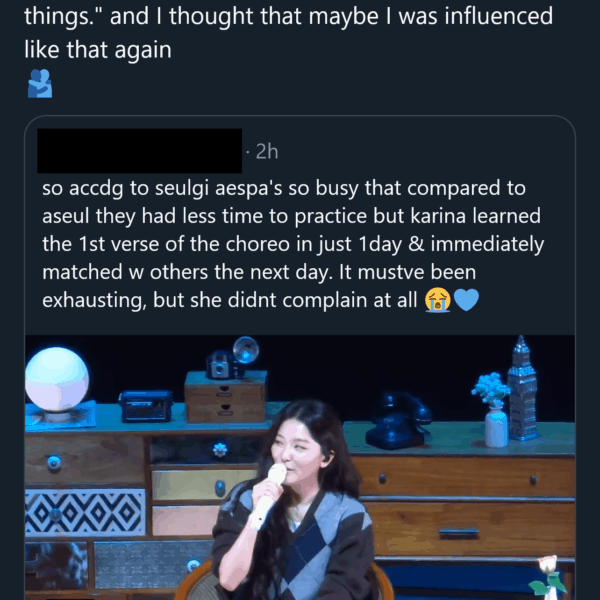Click the blue heart emoji
Screen dimensions: 600x600
pyautogui.click(x=467, y=299)
